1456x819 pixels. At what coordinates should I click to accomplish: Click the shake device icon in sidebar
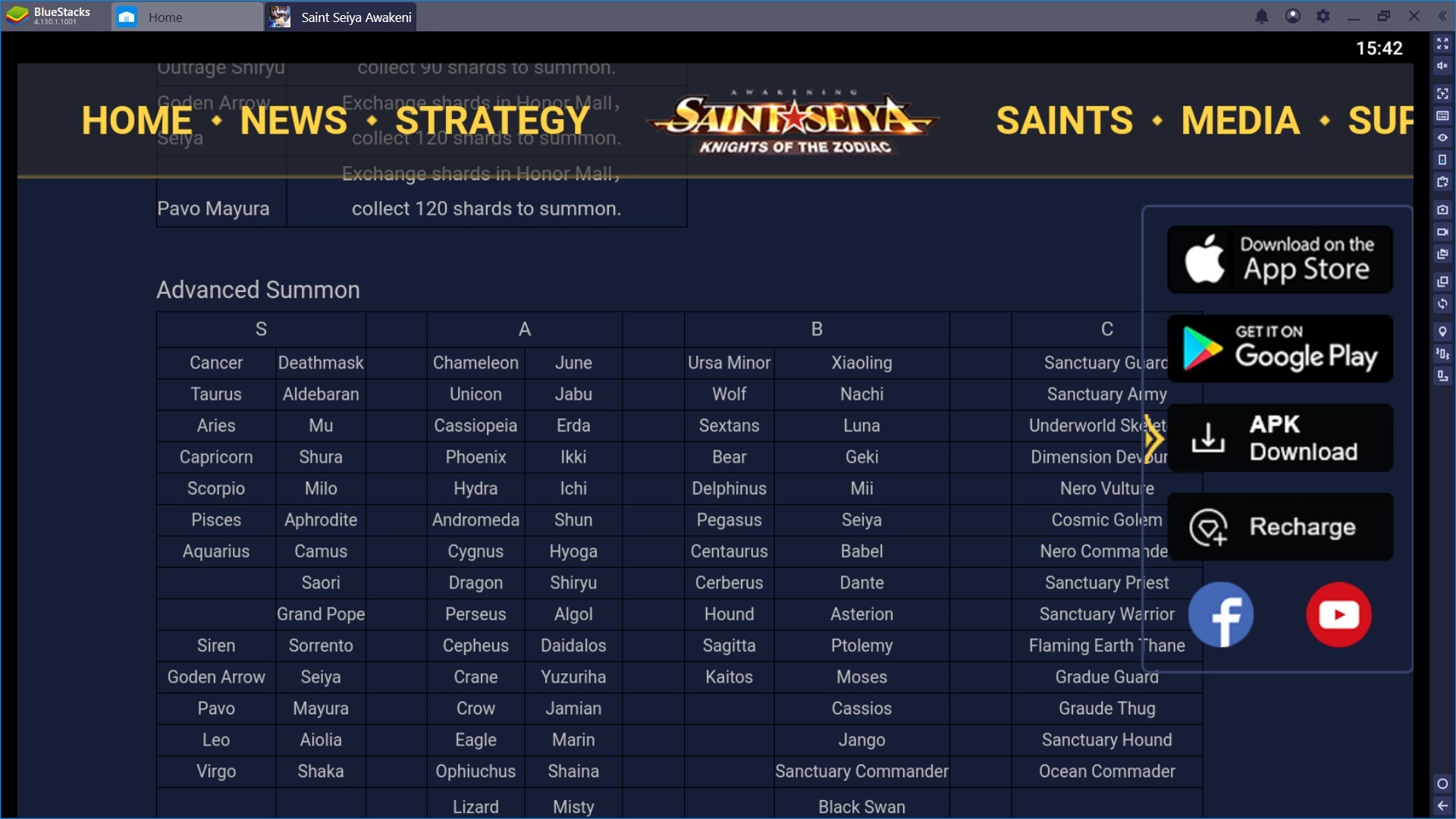coord(1442,353)
